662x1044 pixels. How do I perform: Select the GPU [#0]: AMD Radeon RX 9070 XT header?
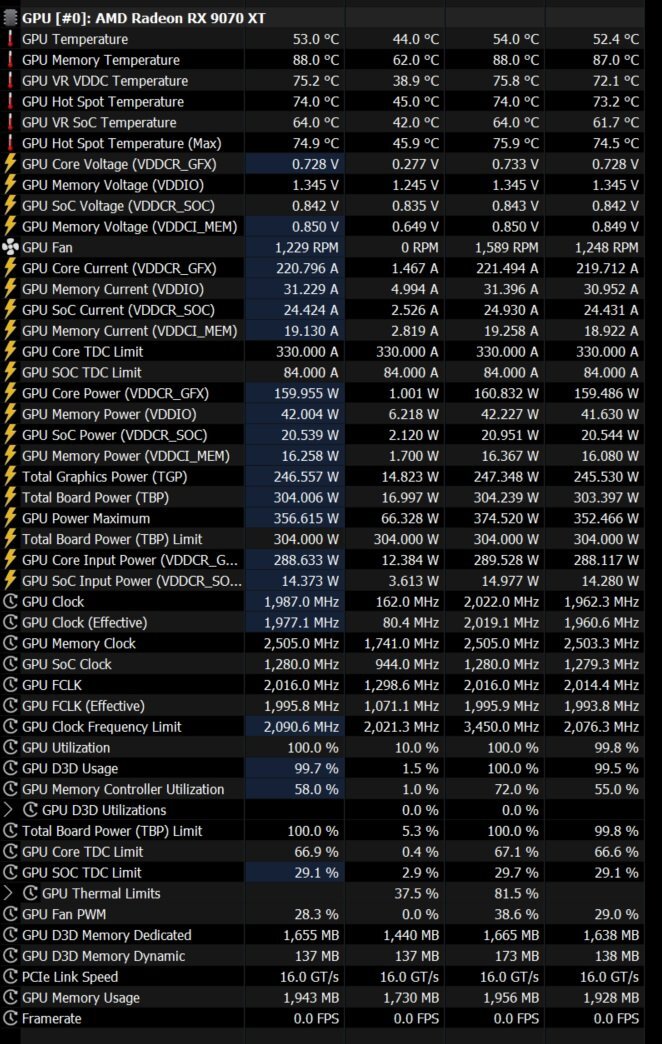pos(144,19)
